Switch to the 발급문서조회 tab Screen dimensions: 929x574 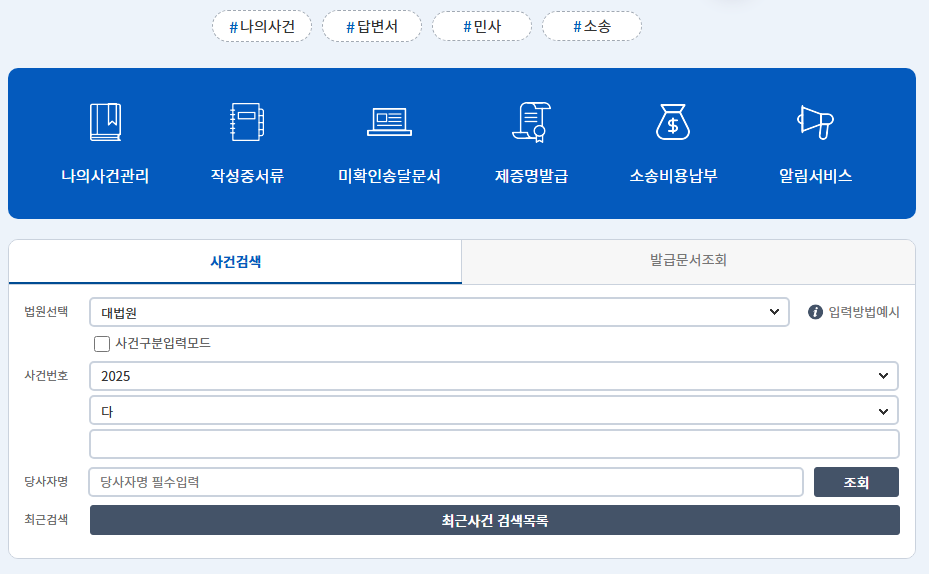click(688, 260)
